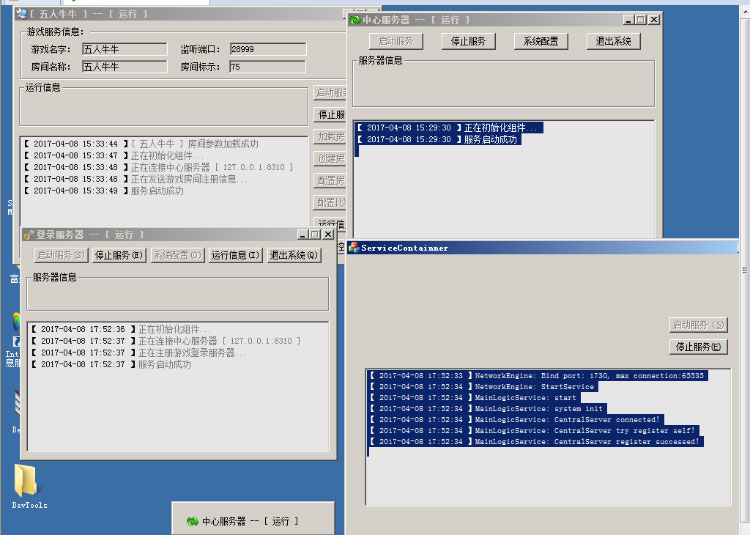Click the 游戏名字 field showing 五人牛牛
The height and width of the screenshot is (535, 750).
pos(124,48)
